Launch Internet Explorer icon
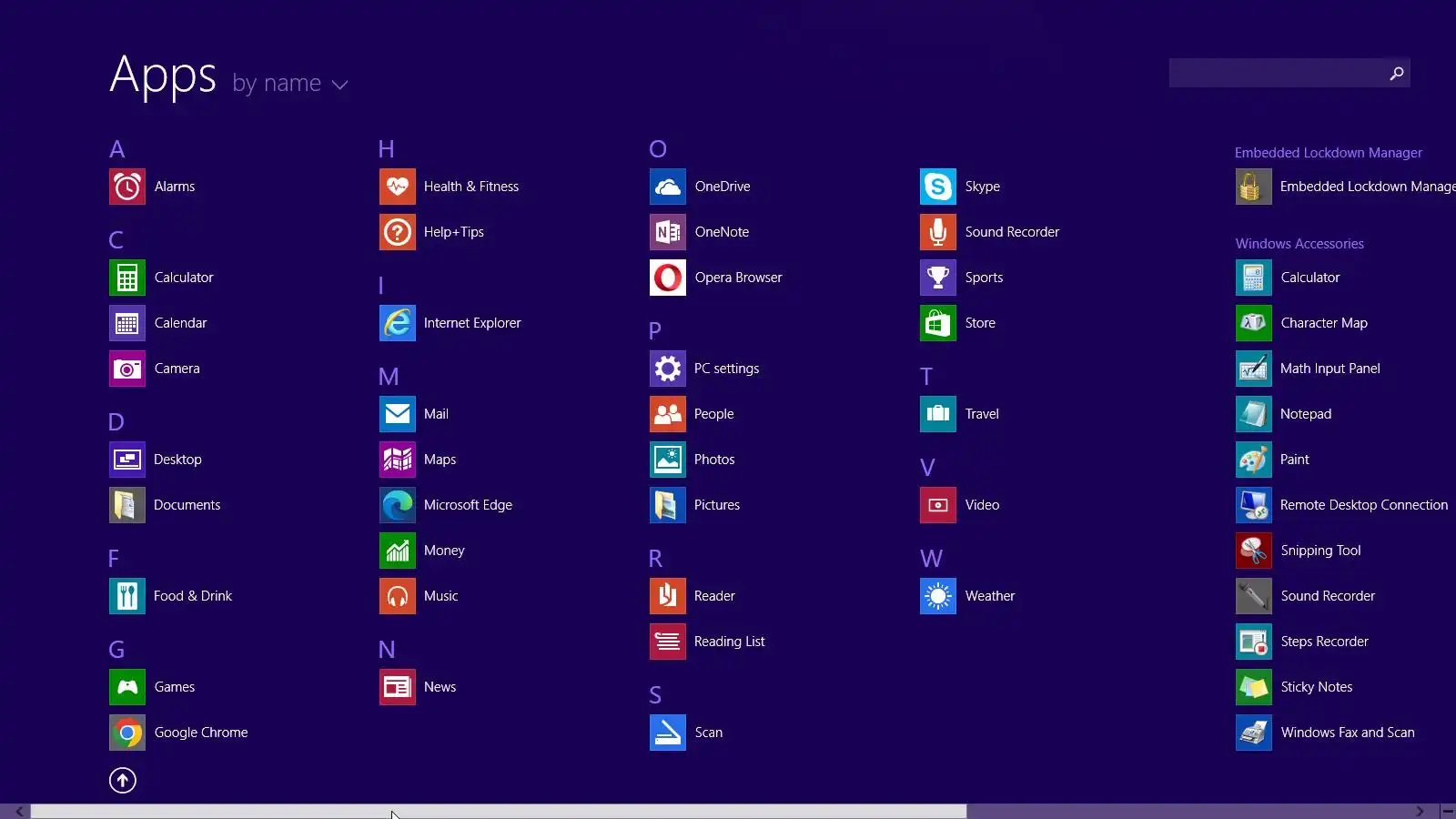 tap(398, 323)
